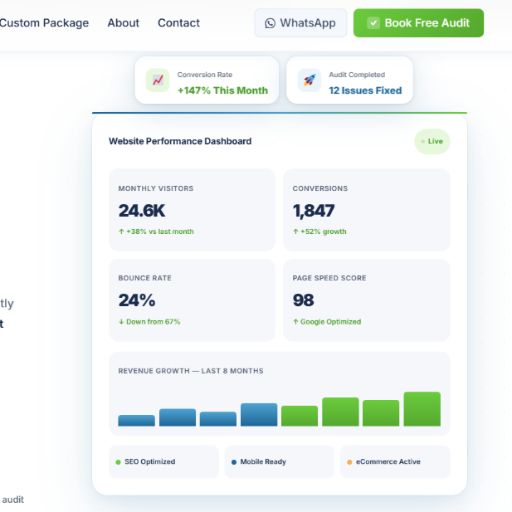The image size is (512, 512).
Task: Select the eCommerce Active tag
Action: pyautogui.click(x=395, y=462)
